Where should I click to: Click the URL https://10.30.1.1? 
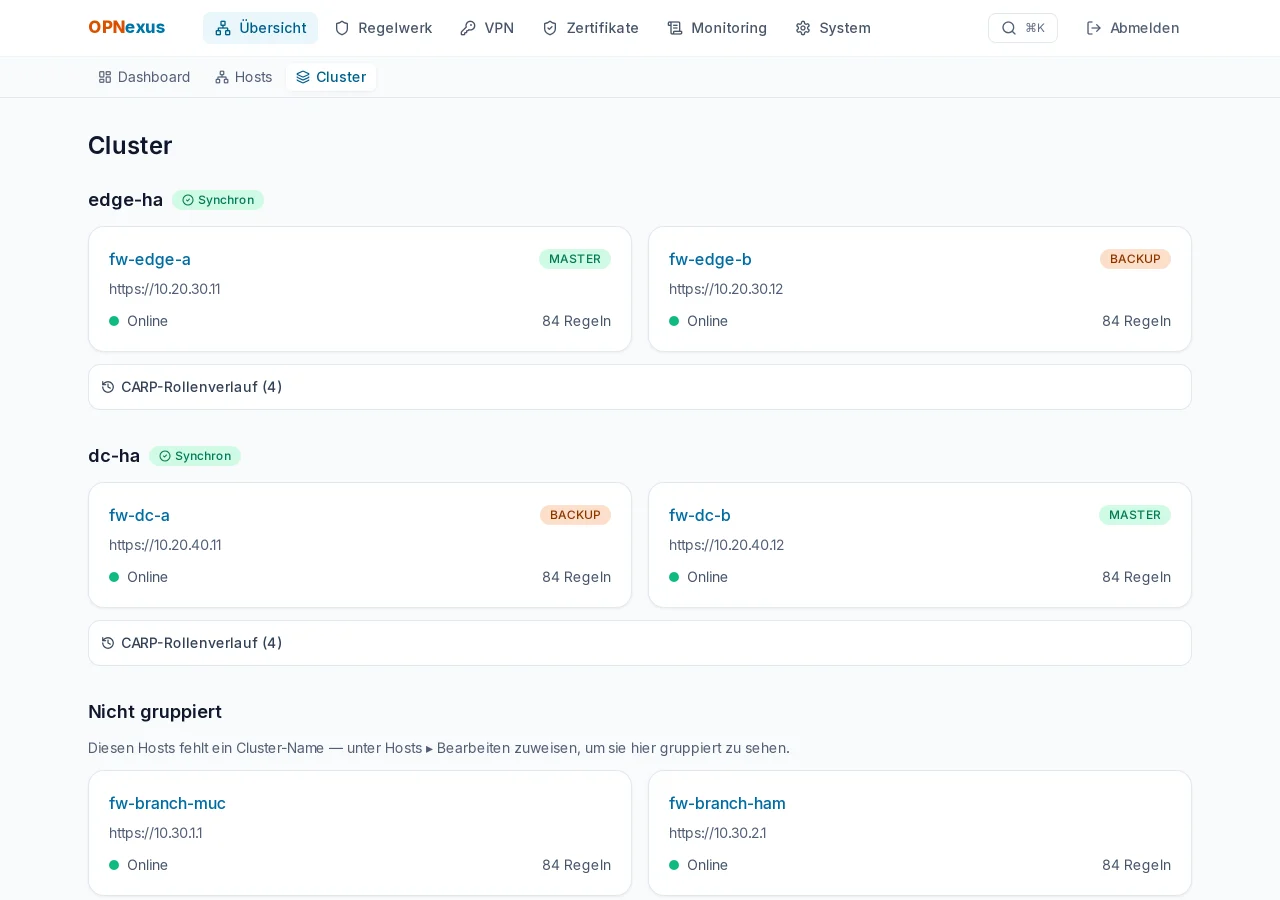point(156,833)
